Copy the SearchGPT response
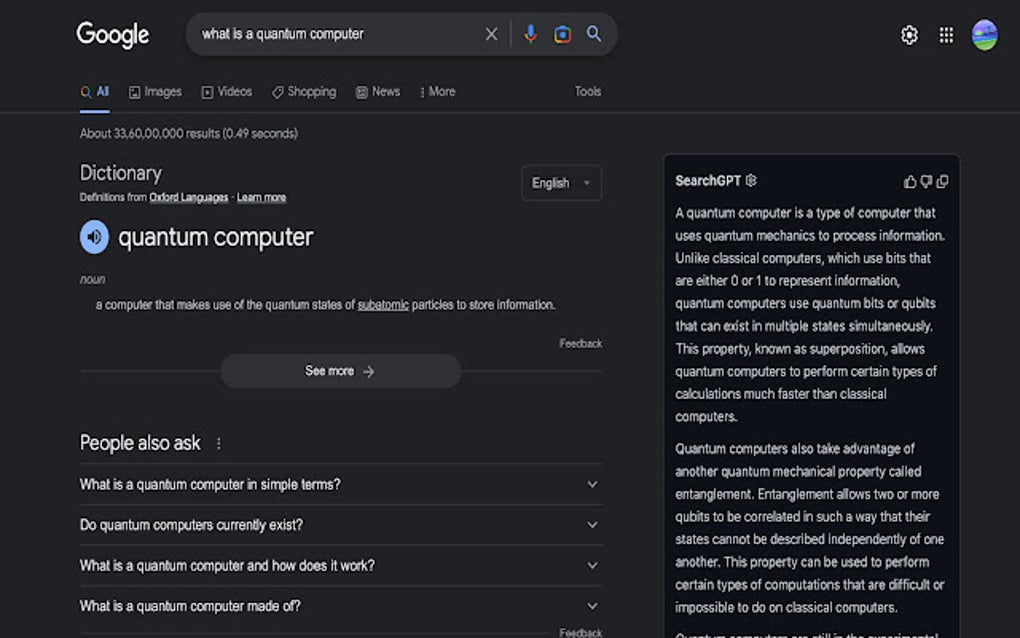 point(942,181)
